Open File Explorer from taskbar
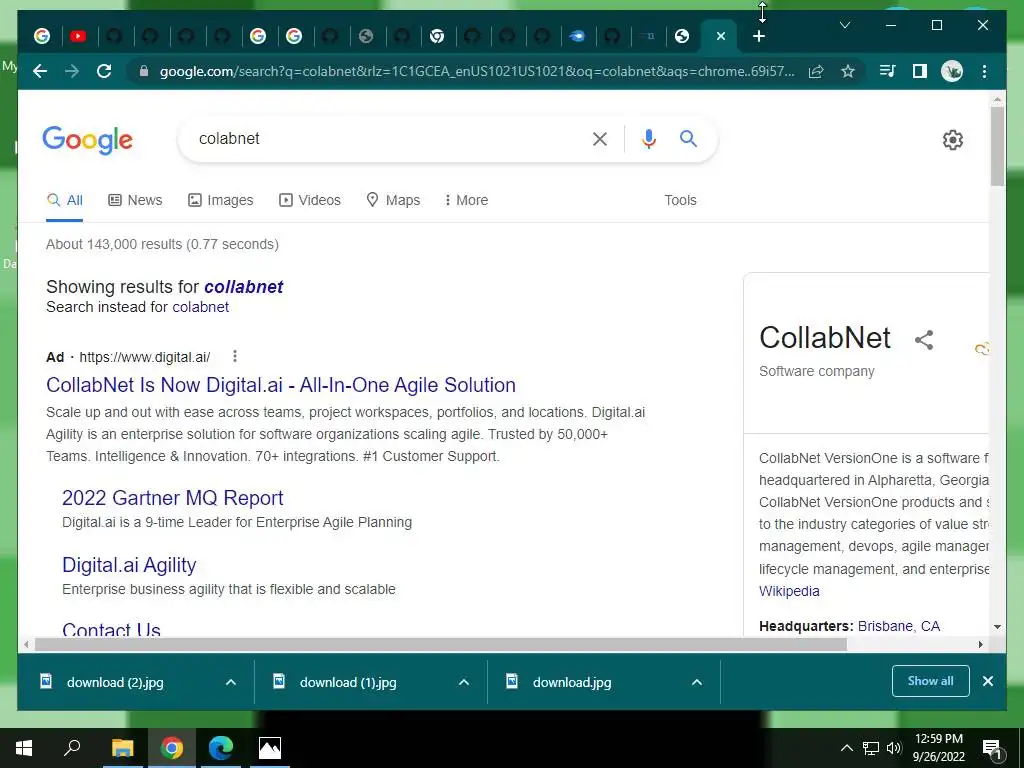This screenshot has width=1024, height=768. 122,747
